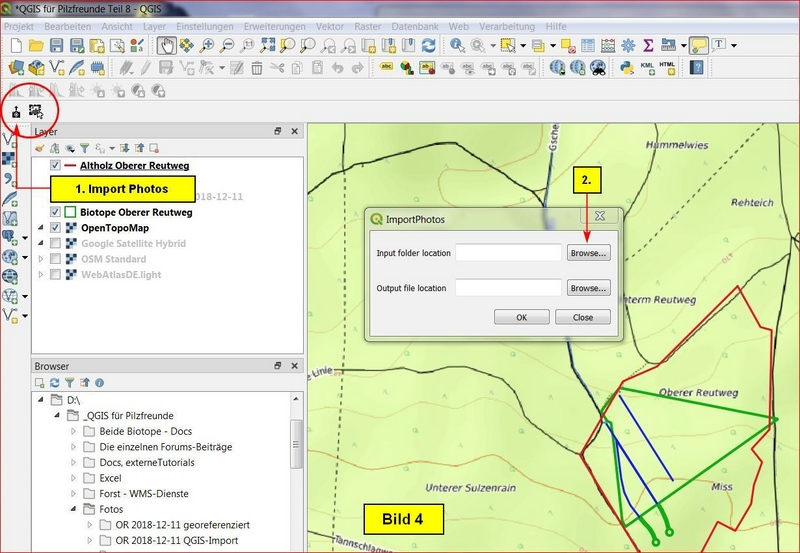Open the Python console

tap(627, 67)
